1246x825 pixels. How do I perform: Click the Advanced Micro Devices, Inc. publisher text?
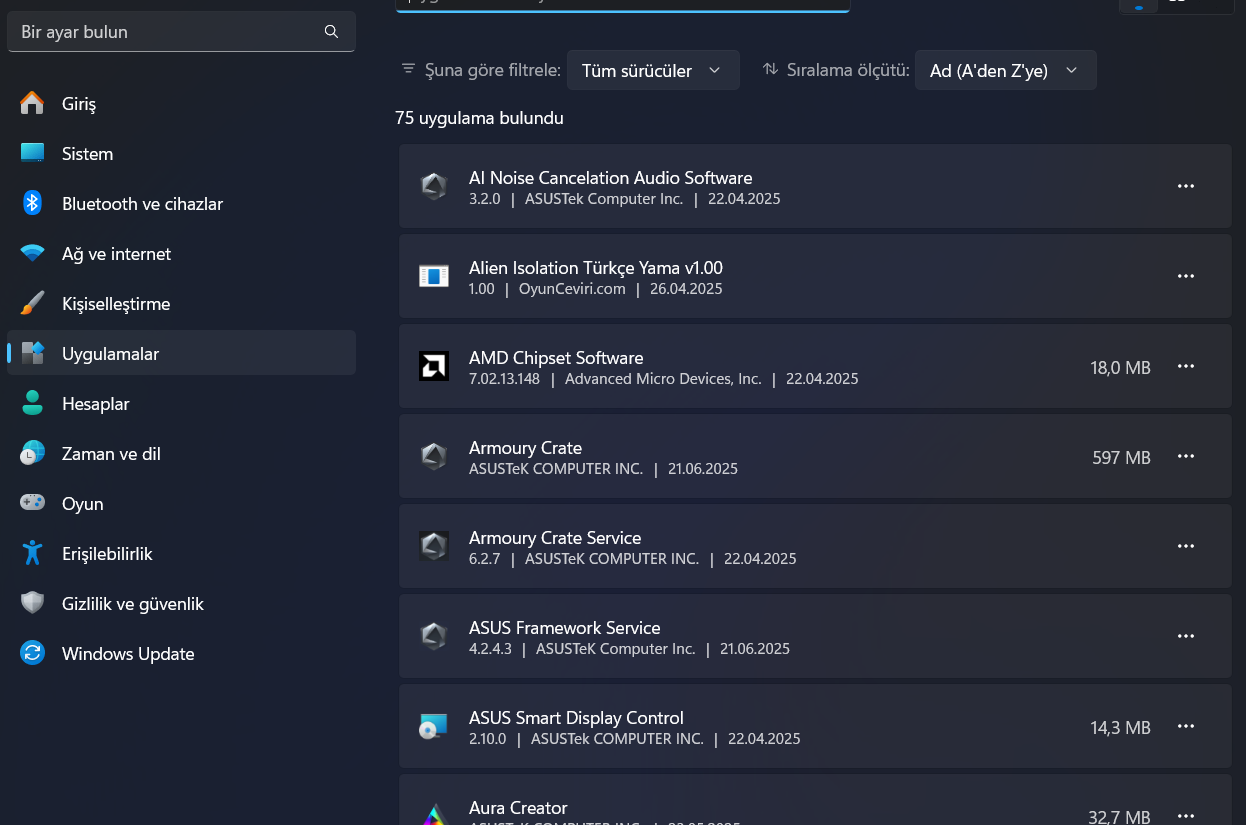(663, 379)
